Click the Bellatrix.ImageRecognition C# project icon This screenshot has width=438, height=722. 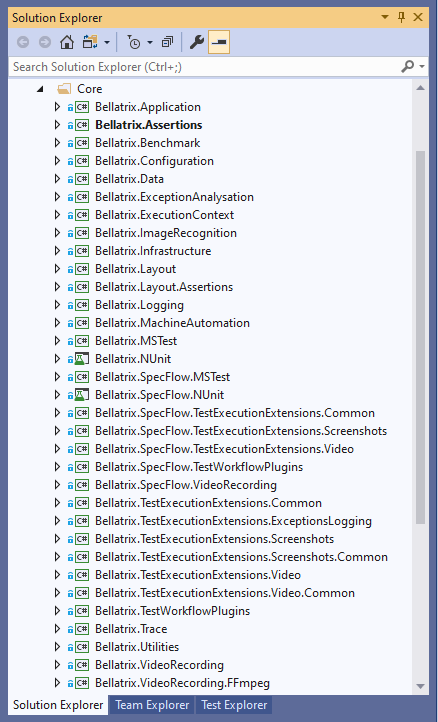point(82,233)
